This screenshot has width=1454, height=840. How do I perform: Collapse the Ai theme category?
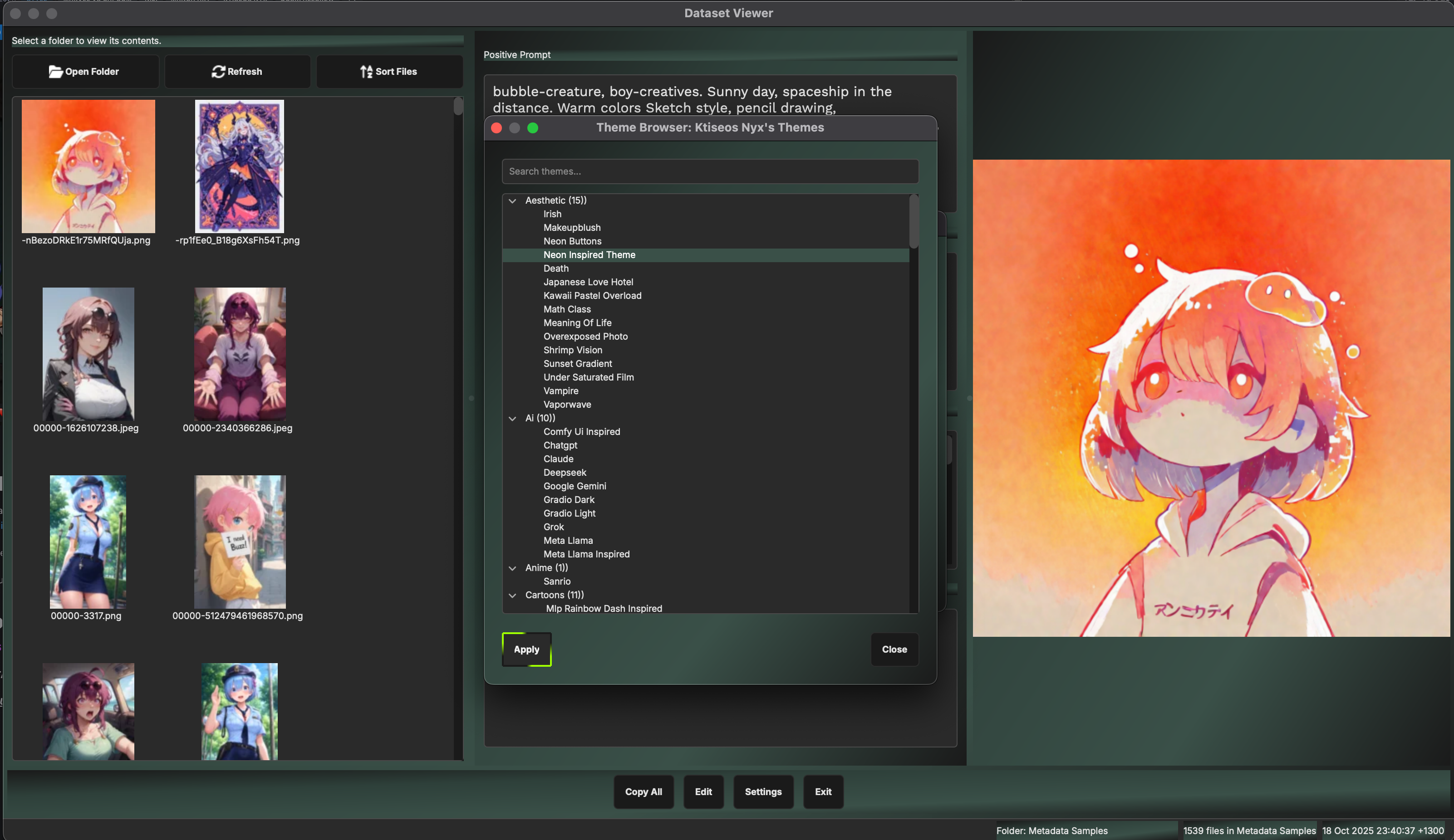[x=512, y=419]
